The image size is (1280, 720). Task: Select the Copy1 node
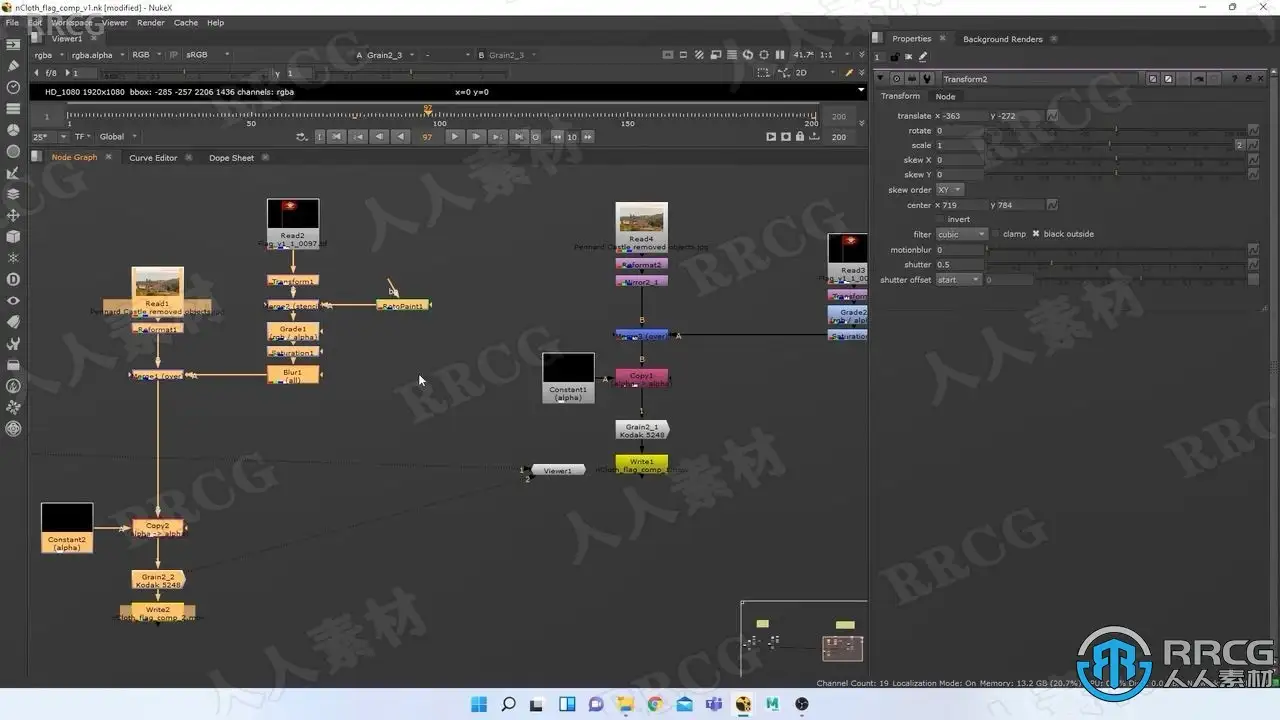[641, 379]
